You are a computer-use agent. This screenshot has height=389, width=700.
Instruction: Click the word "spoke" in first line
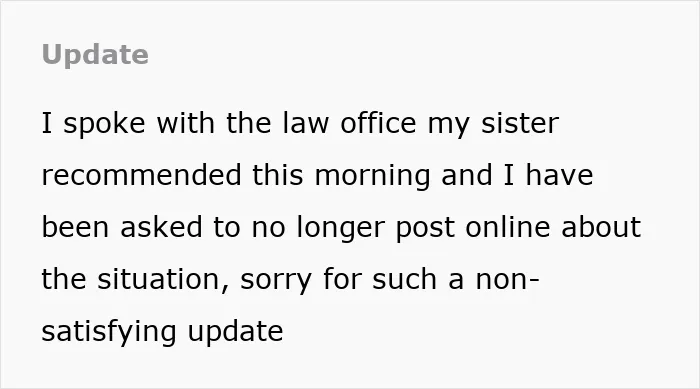(x=104, y=124)
